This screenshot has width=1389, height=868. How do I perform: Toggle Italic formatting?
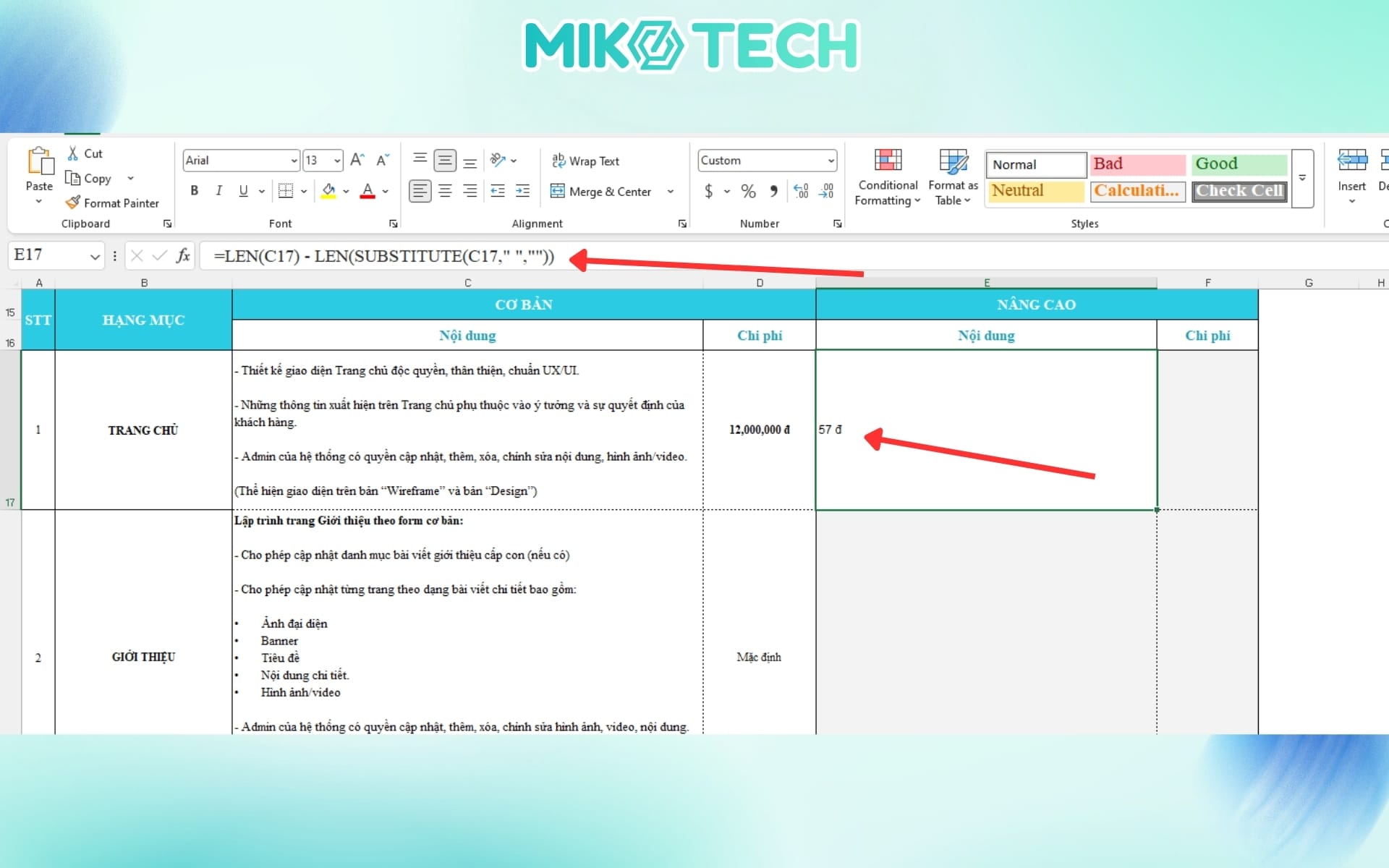(x=218, y=191)
